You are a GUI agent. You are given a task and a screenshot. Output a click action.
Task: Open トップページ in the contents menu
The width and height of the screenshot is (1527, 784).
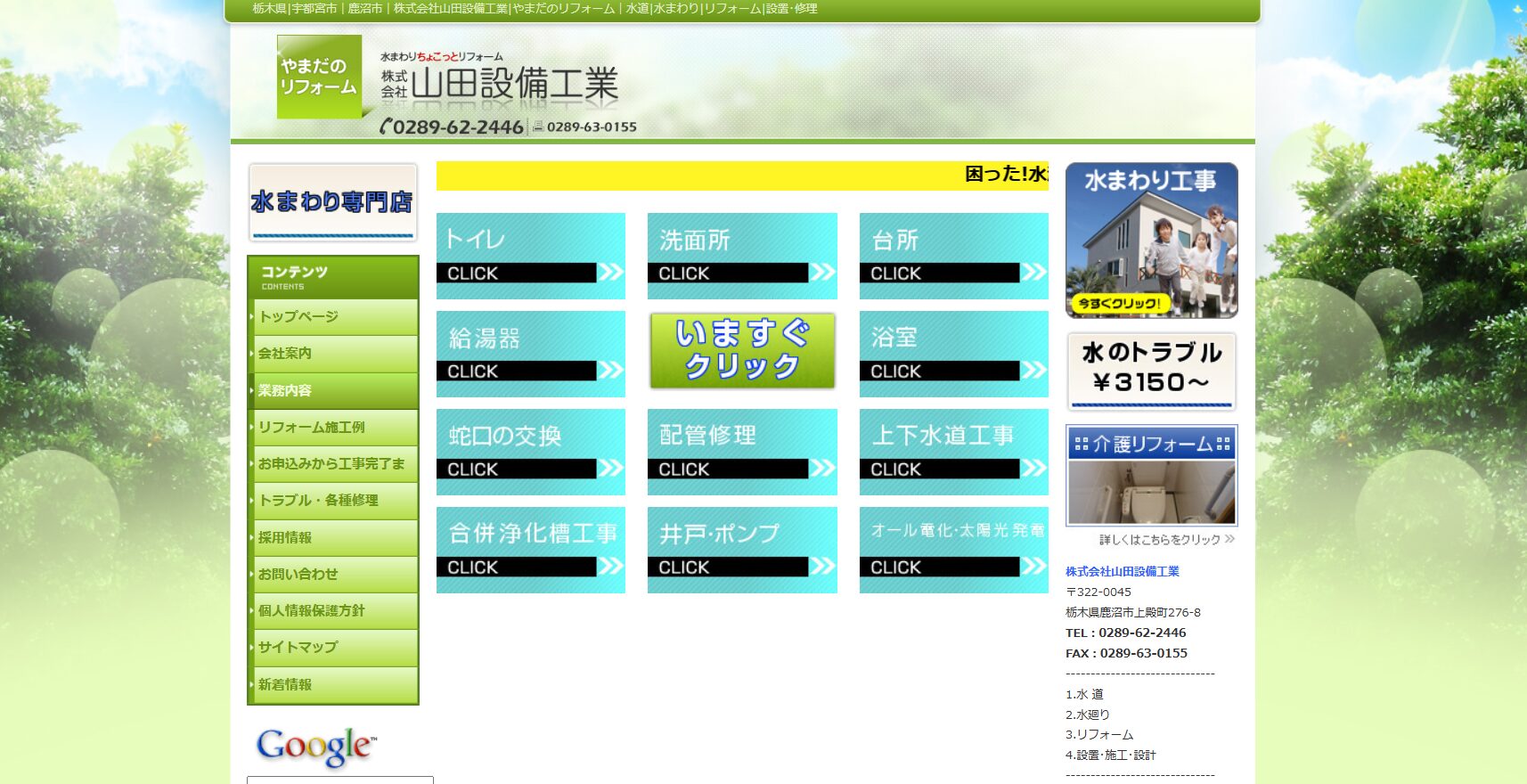333,317
